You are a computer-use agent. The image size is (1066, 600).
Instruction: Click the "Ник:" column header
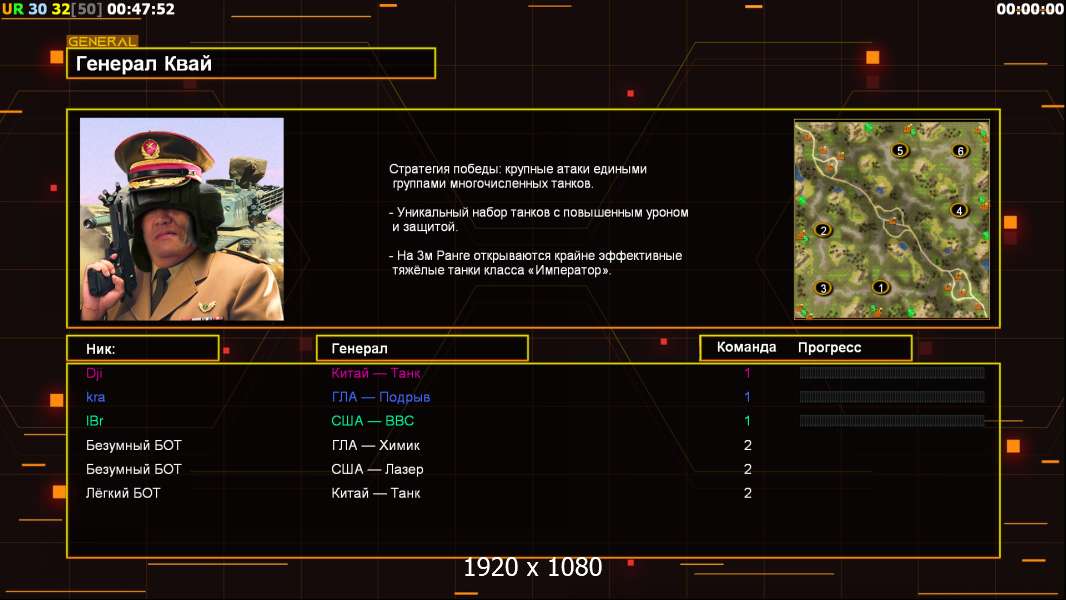tap(143, 349)
